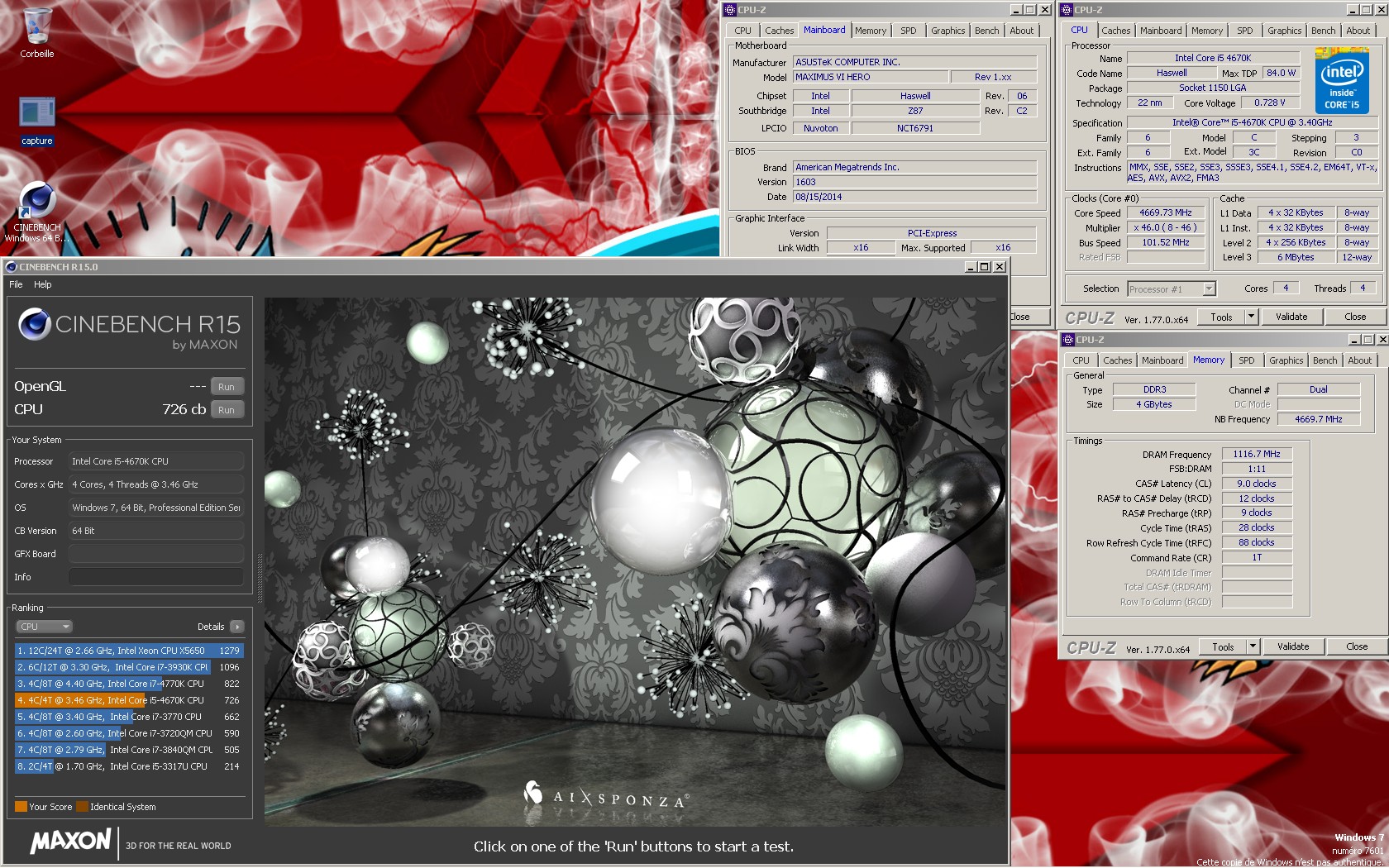Switch to SPD tab in CPU-Z CPU window
Image resolution: width=1389 pixels, height=868 pixels.
(1244, 31)
